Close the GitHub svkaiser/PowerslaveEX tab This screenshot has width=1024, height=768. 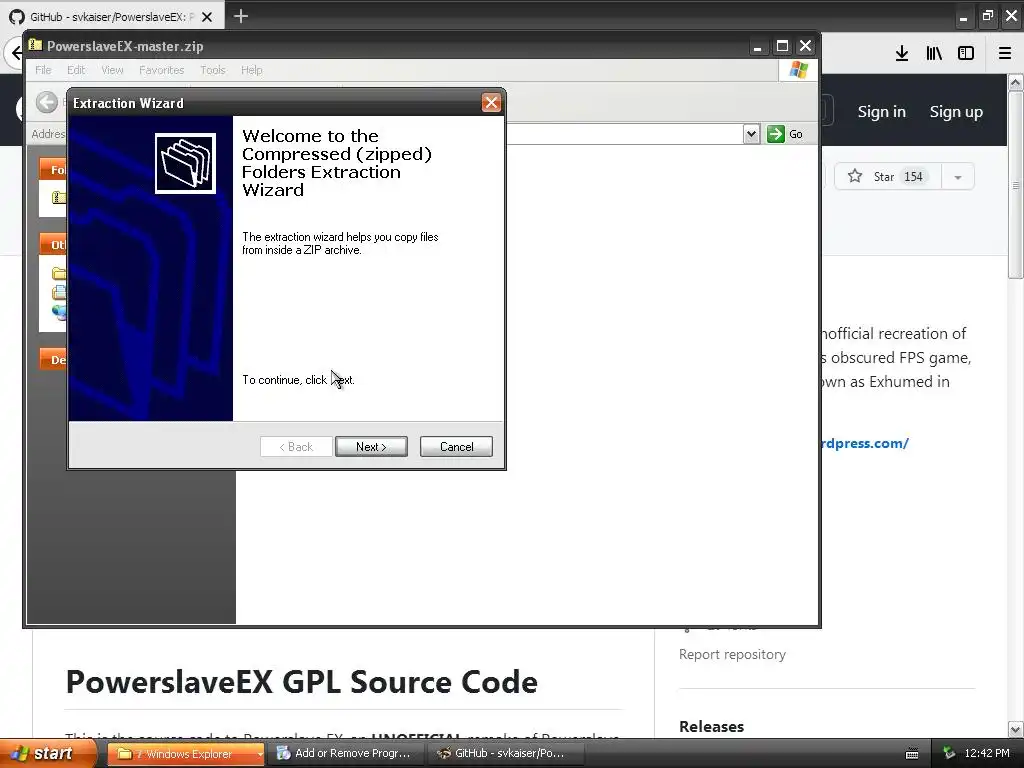click(207, 17)
